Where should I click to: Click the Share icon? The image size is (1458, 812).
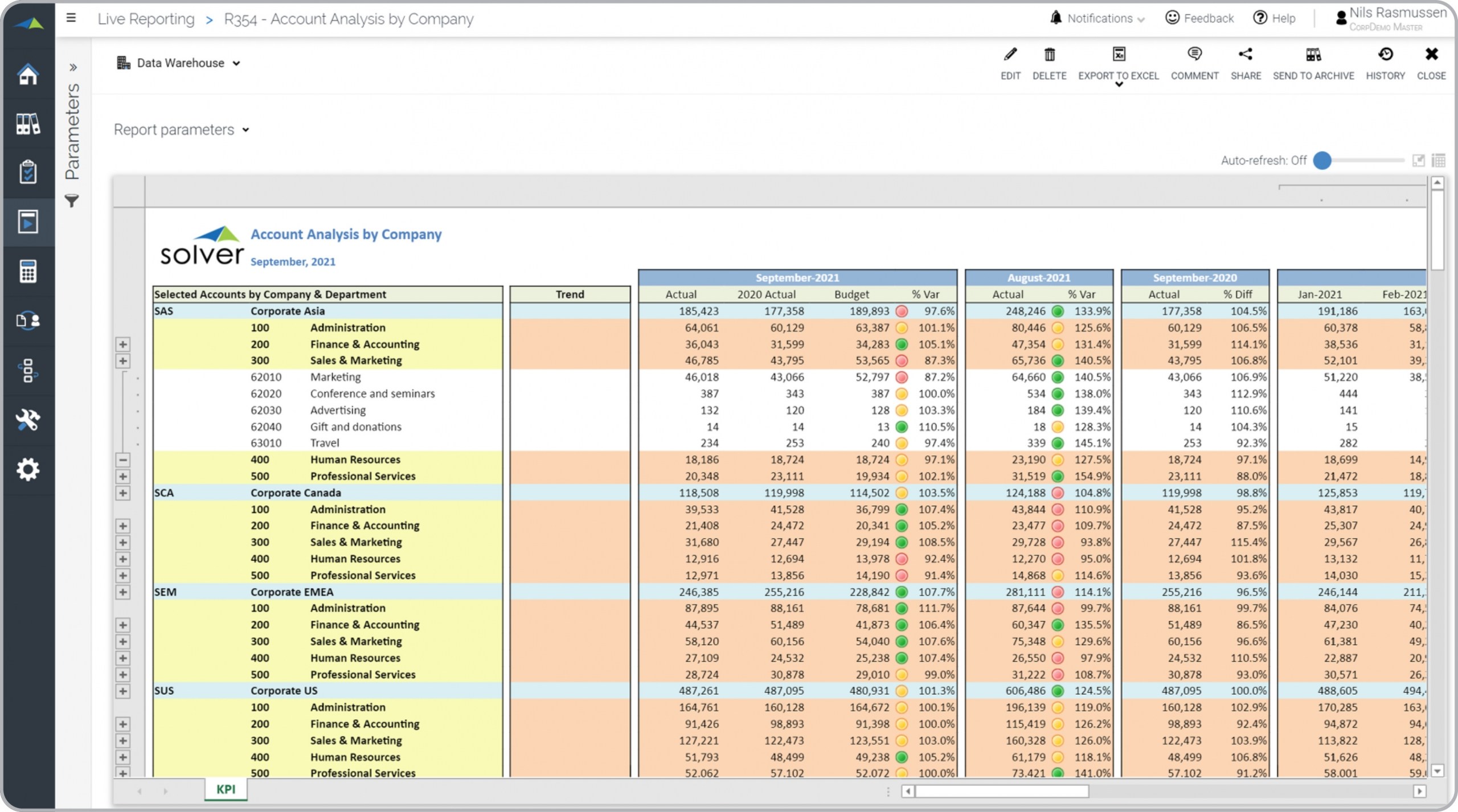[1245, 55]
